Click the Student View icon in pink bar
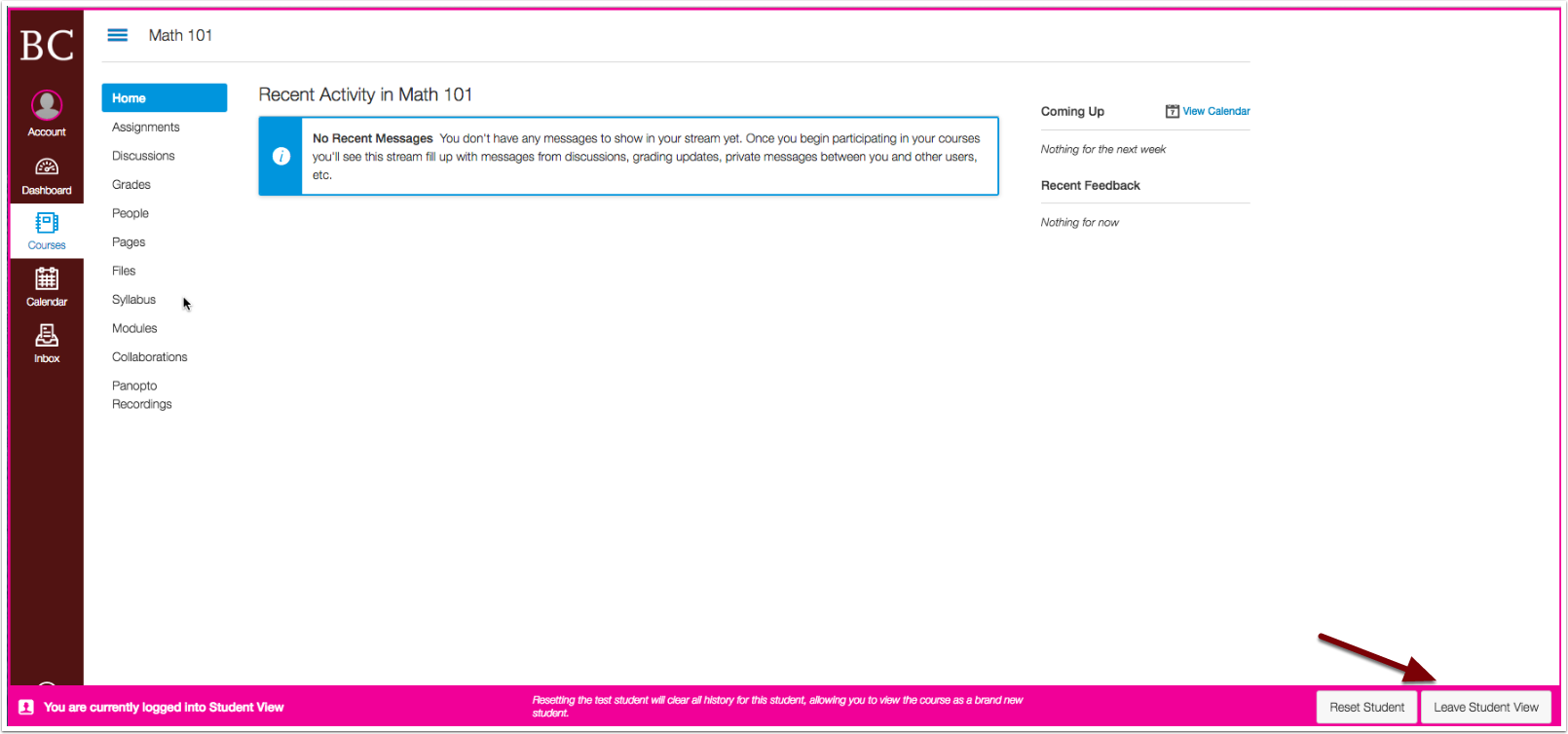The height and width of the screenshot is (734, 1568). [x=26, y=708]
